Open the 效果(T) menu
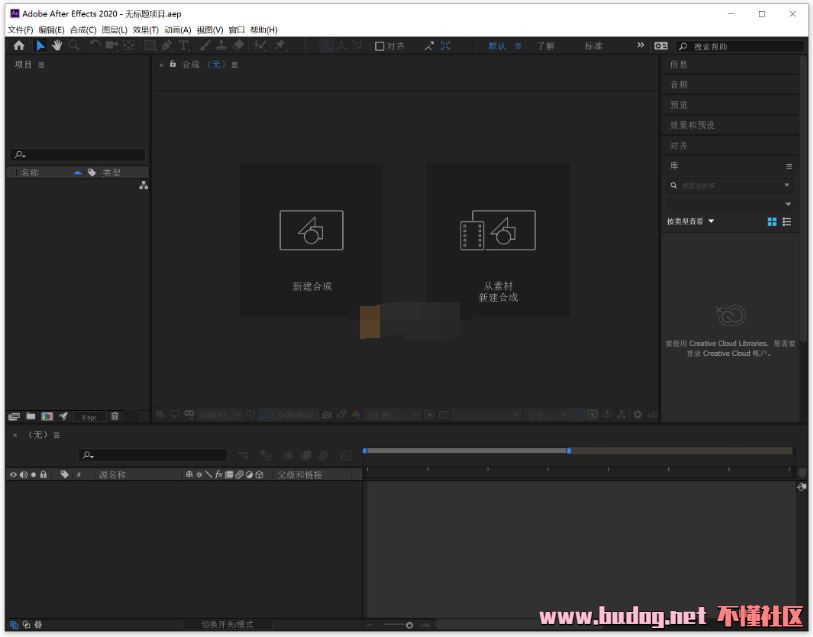The image size is (813, 637). (x=146, y=30)
